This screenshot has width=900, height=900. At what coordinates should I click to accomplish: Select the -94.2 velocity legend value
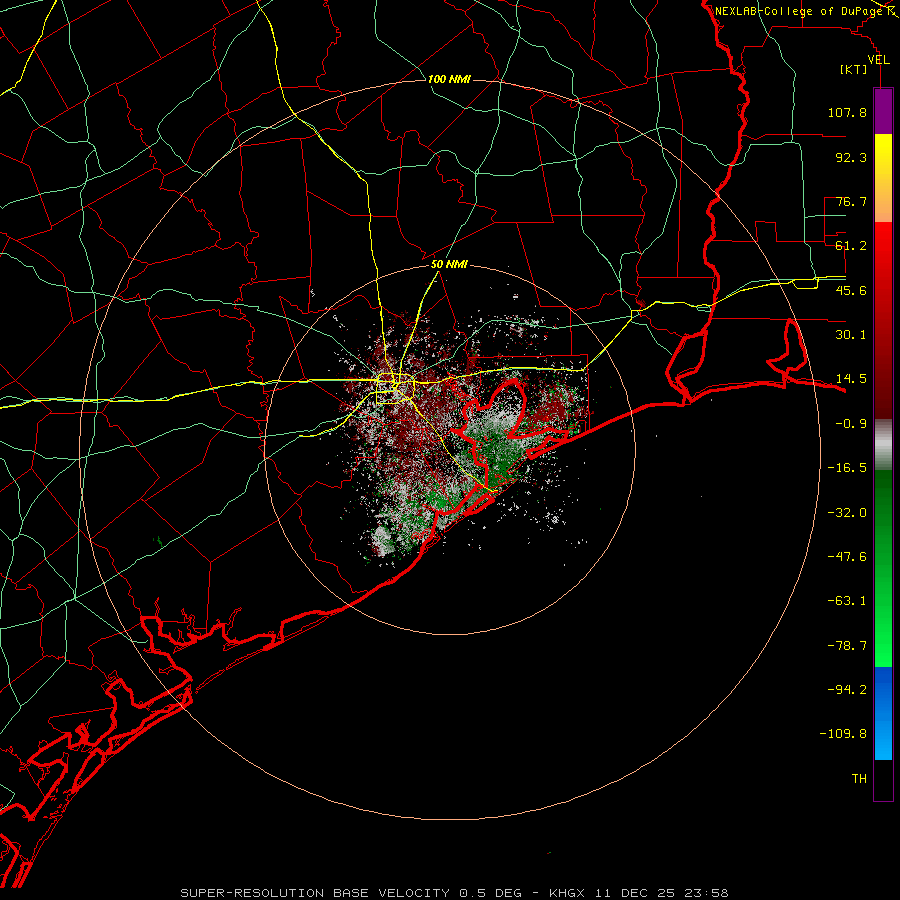[x=847, y=690]
